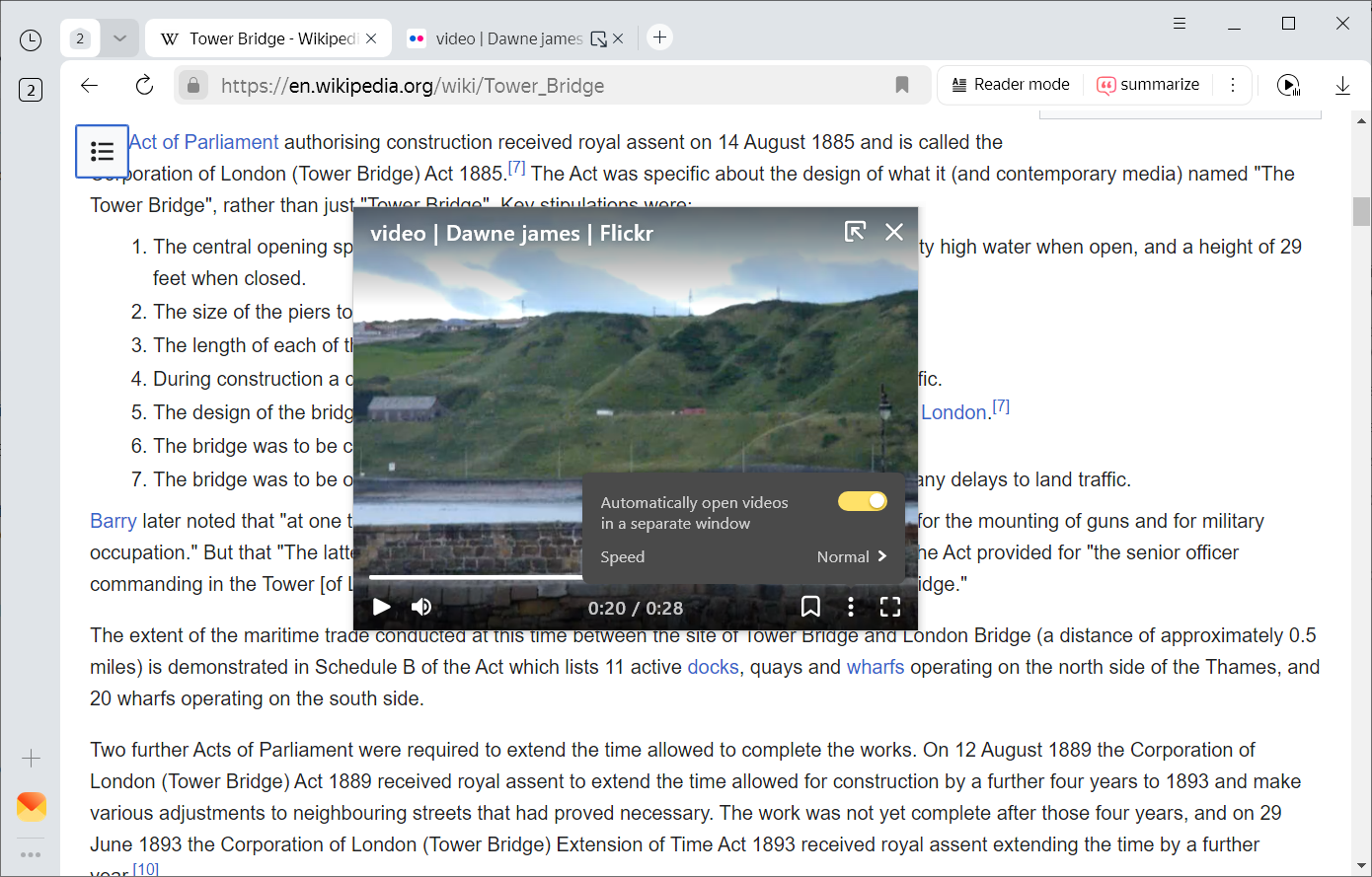Screen dimensions: 1372x877
Task: Click the summarize button
Action: click(x=1148, y=85)
